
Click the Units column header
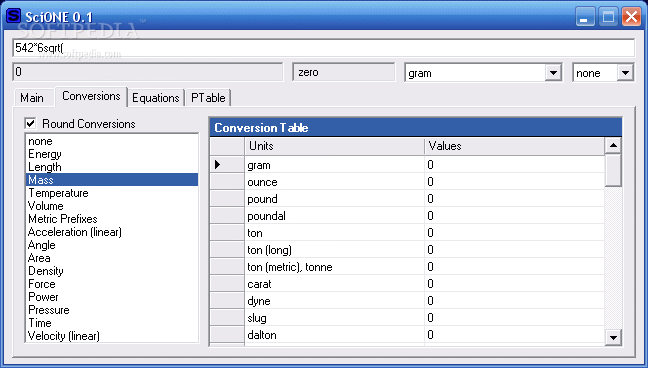(x=335, y=146)
